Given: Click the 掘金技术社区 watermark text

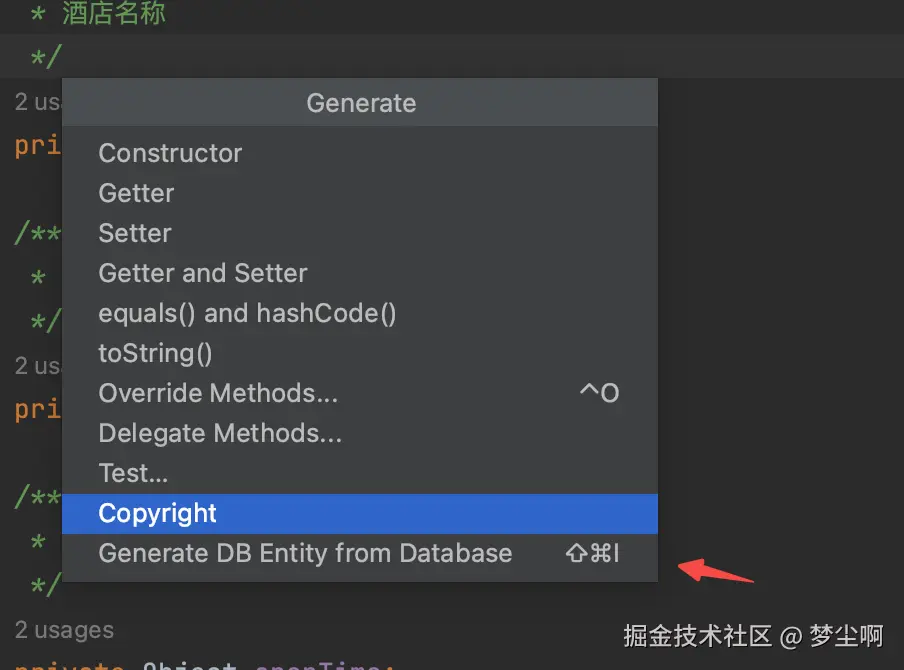Looking at the screenshot, I should click(x=698, y=635).
